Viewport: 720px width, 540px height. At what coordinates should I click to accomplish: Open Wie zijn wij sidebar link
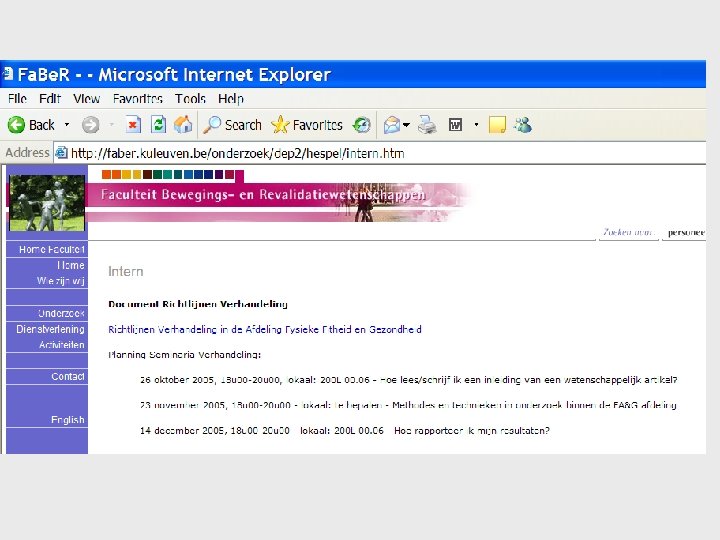61,281
